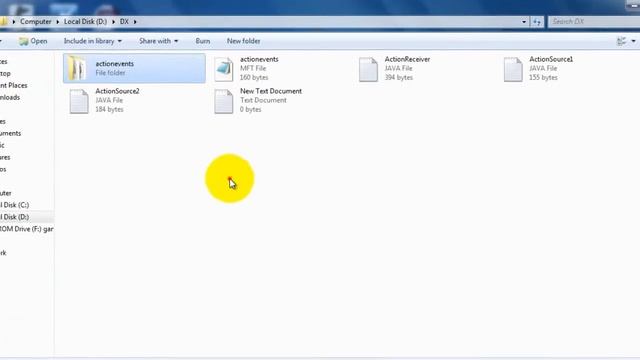This screenshot has width=640, height=360.
Task: Expand the arrow after Computer in breadcrumb
Action: pos(58,22)
